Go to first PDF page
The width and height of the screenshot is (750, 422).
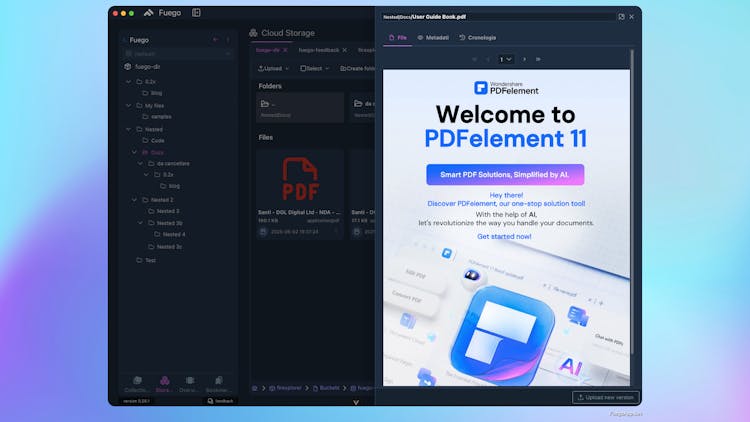[474, 59]
